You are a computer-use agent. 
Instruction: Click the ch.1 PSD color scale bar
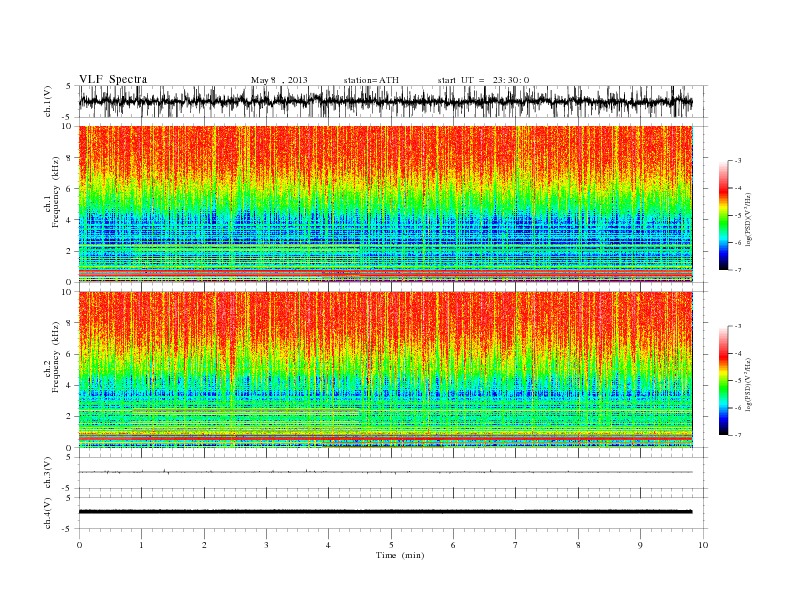point(723,215)
